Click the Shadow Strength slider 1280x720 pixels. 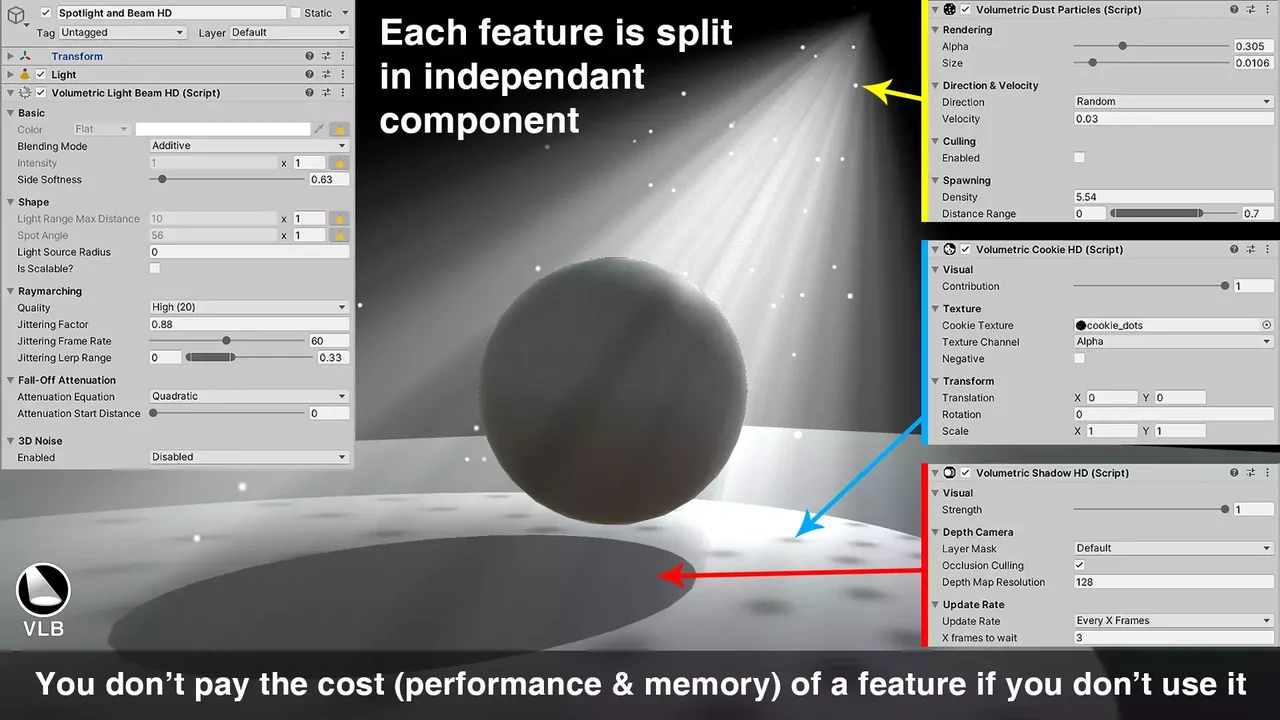pyautogui.click(x=1151, y=510)
